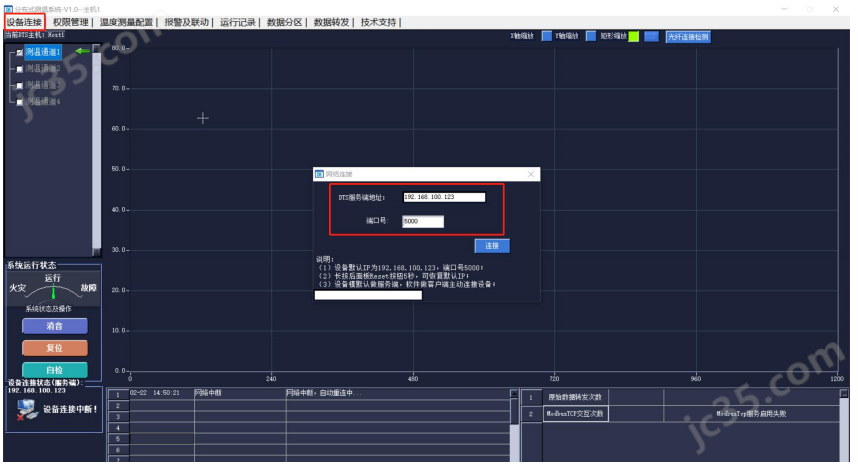
Task: Click the 端口号 port input field
Action: 423,221
